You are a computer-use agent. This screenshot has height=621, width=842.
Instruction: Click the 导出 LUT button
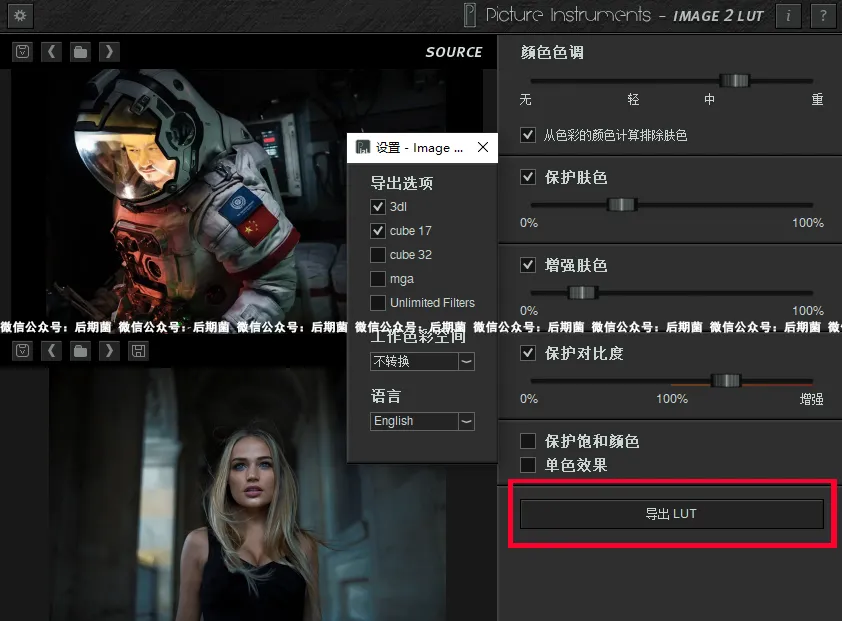click(x=671, y=514)
